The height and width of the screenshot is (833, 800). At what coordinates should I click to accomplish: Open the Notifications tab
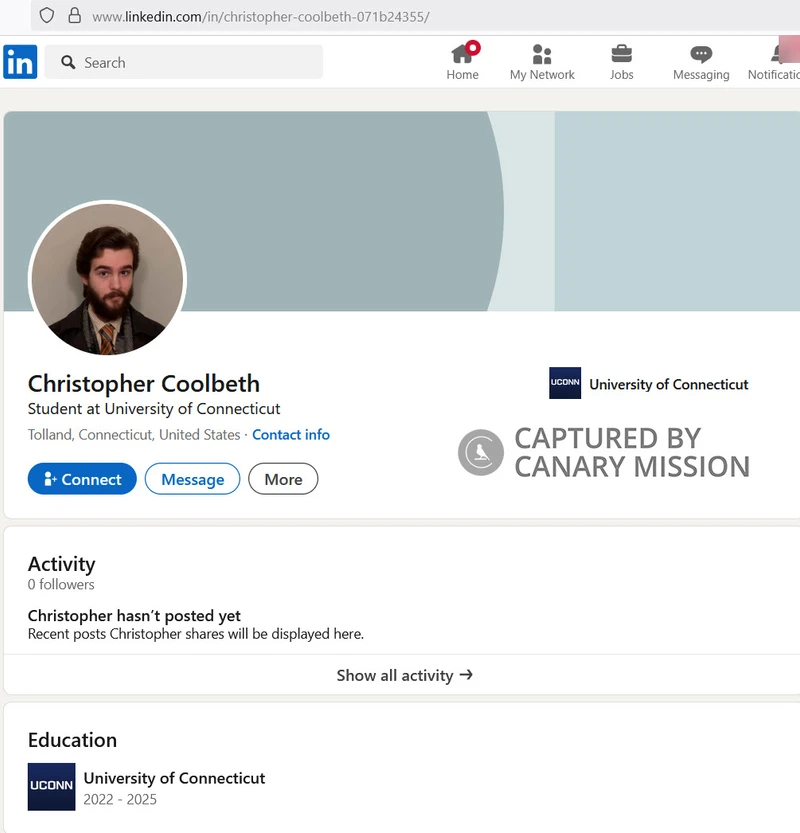coord(773,62)
